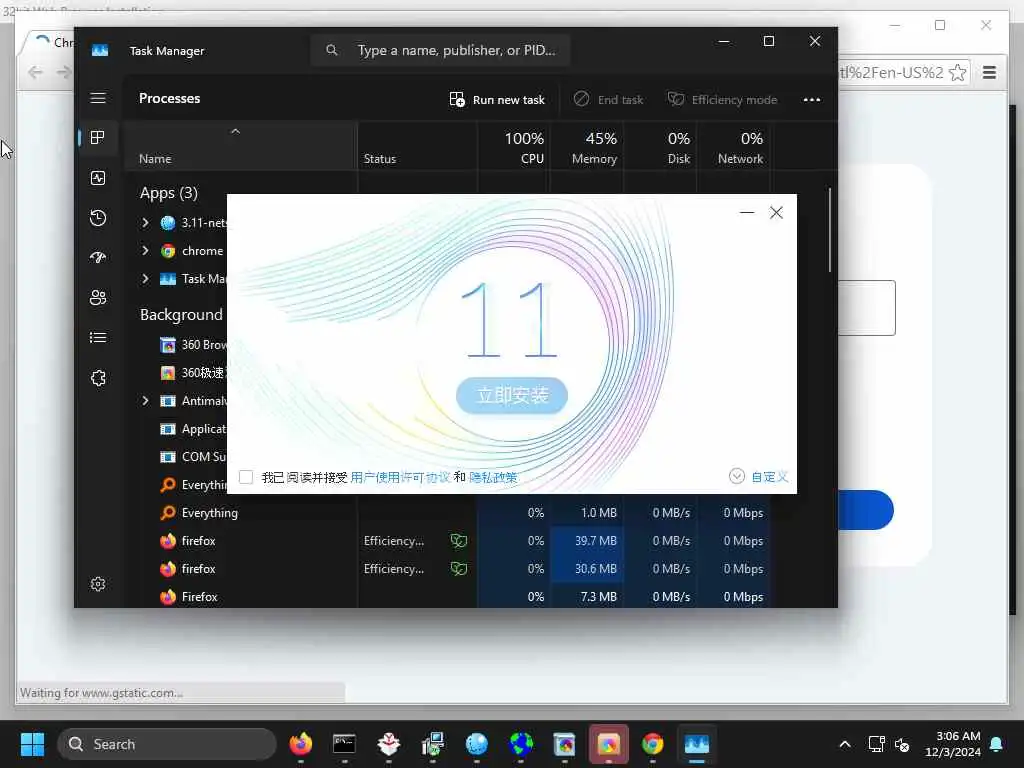Select the COM Surrogate process row
Screen dimensions: 1024x768
194,457
